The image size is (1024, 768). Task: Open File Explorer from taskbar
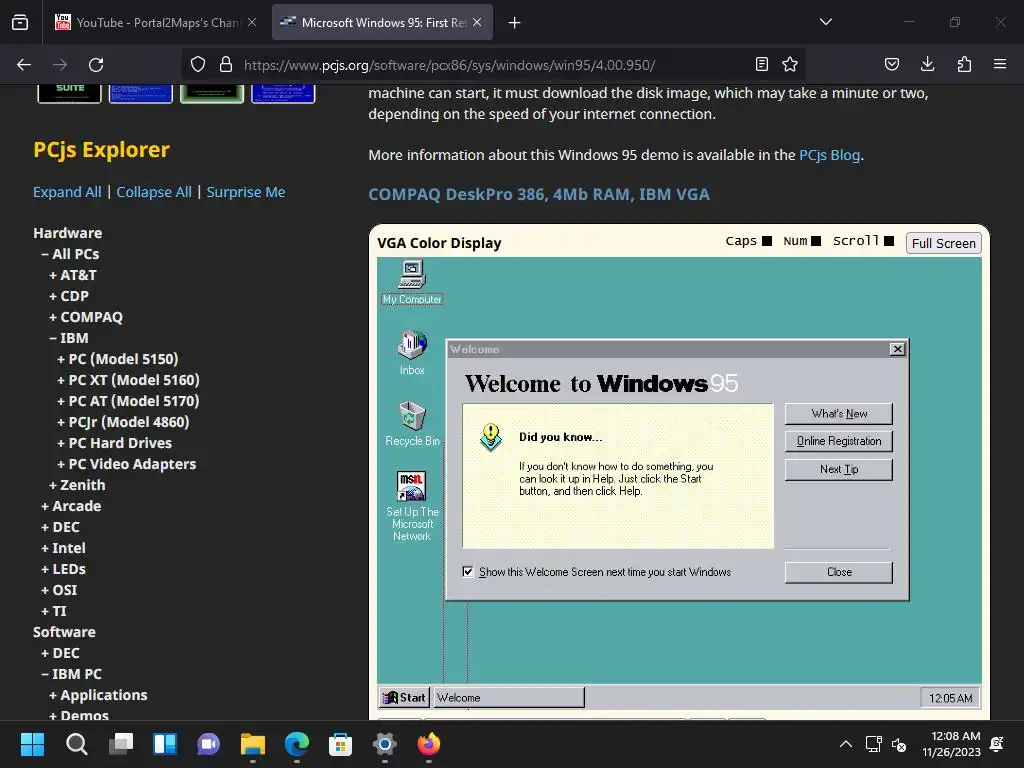click(x=253, y=744)
